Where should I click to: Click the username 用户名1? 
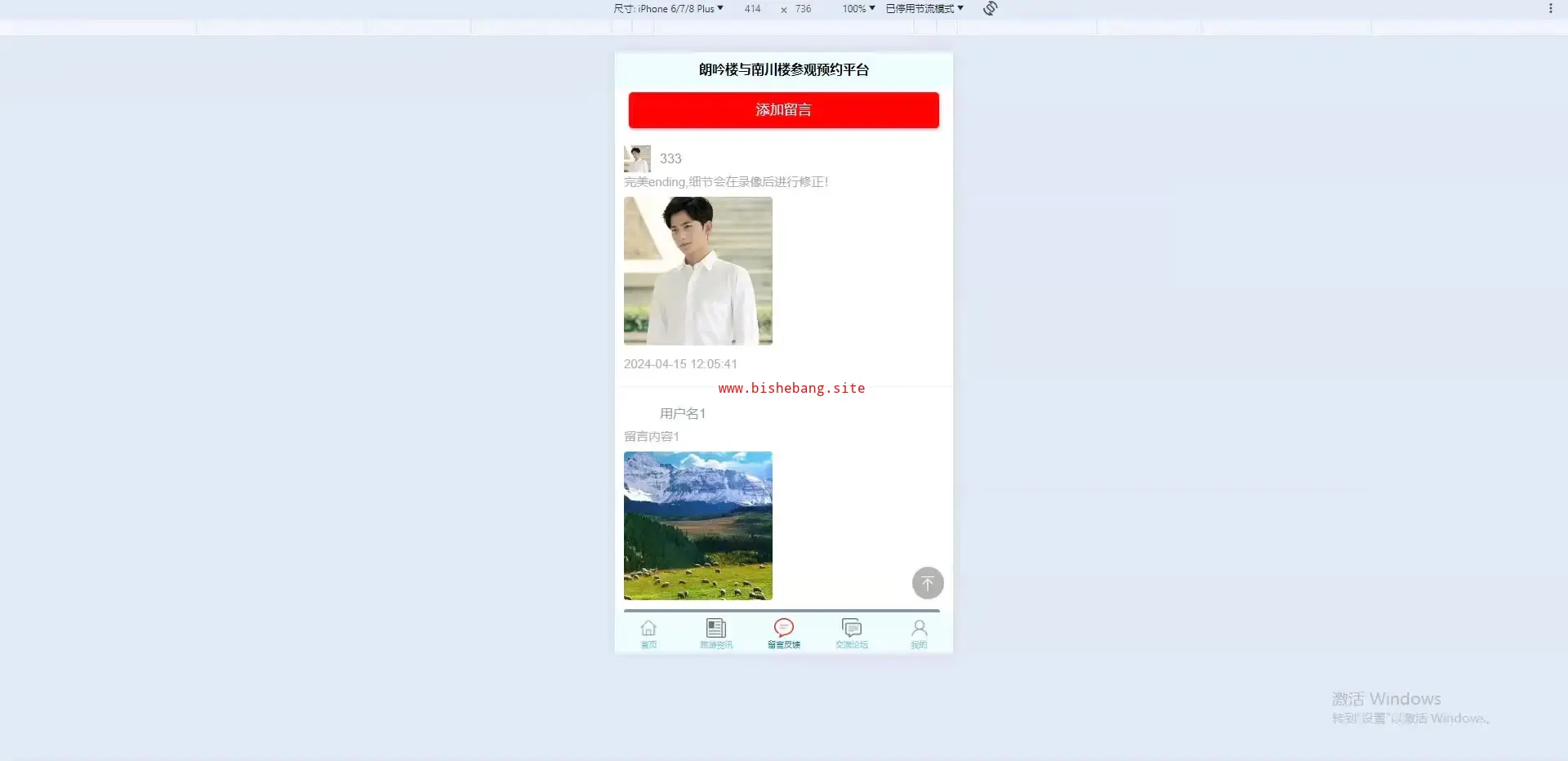click(x=683, y=414)
